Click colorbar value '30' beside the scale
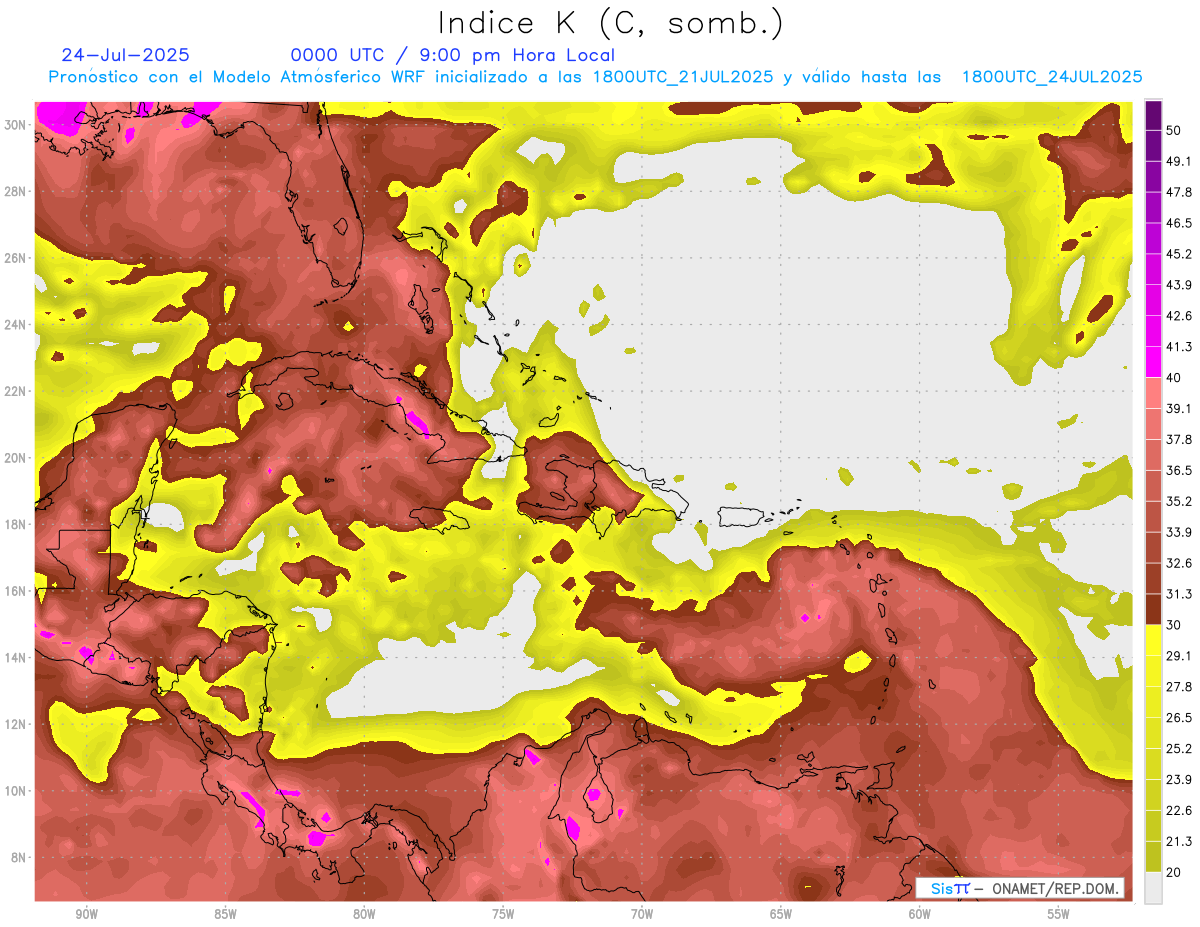 (1175, 625)
